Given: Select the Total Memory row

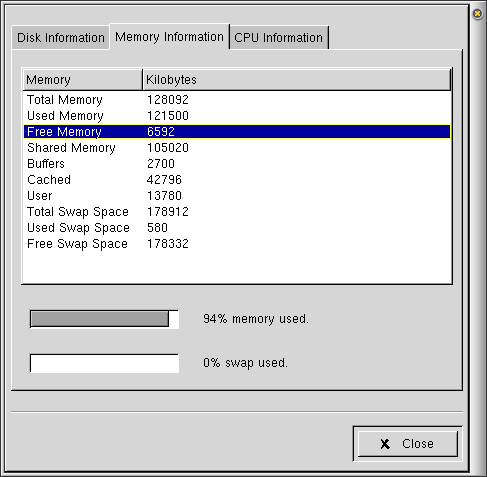Looking at the screenshot, I should pyautogui.click(x=237, y=100).
